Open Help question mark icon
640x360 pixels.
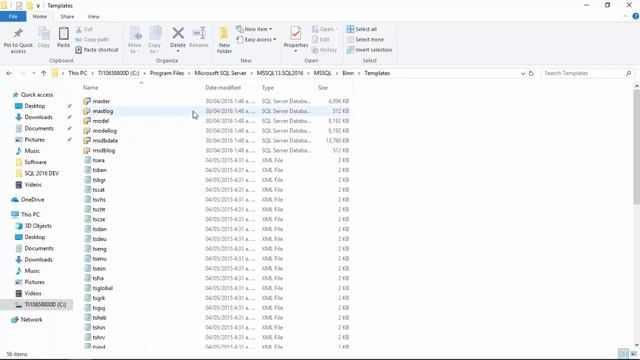pyautogui.click(x=636, y=16)
